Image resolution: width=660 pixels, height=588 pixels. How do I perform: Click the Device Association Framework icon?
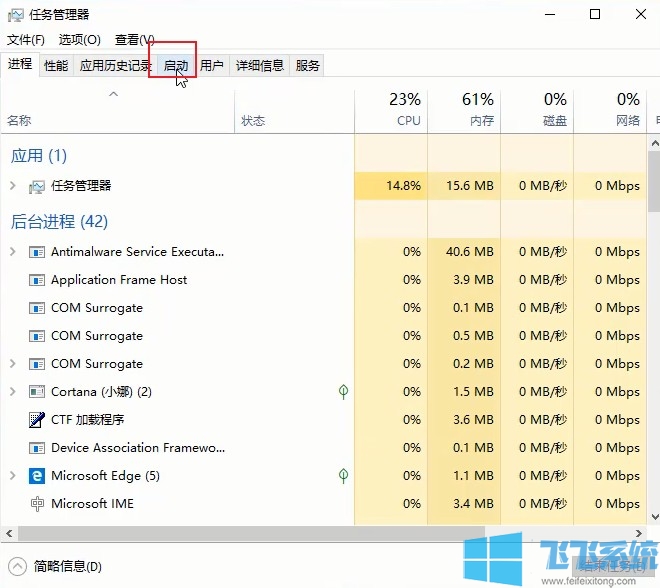tap(37, 448)
